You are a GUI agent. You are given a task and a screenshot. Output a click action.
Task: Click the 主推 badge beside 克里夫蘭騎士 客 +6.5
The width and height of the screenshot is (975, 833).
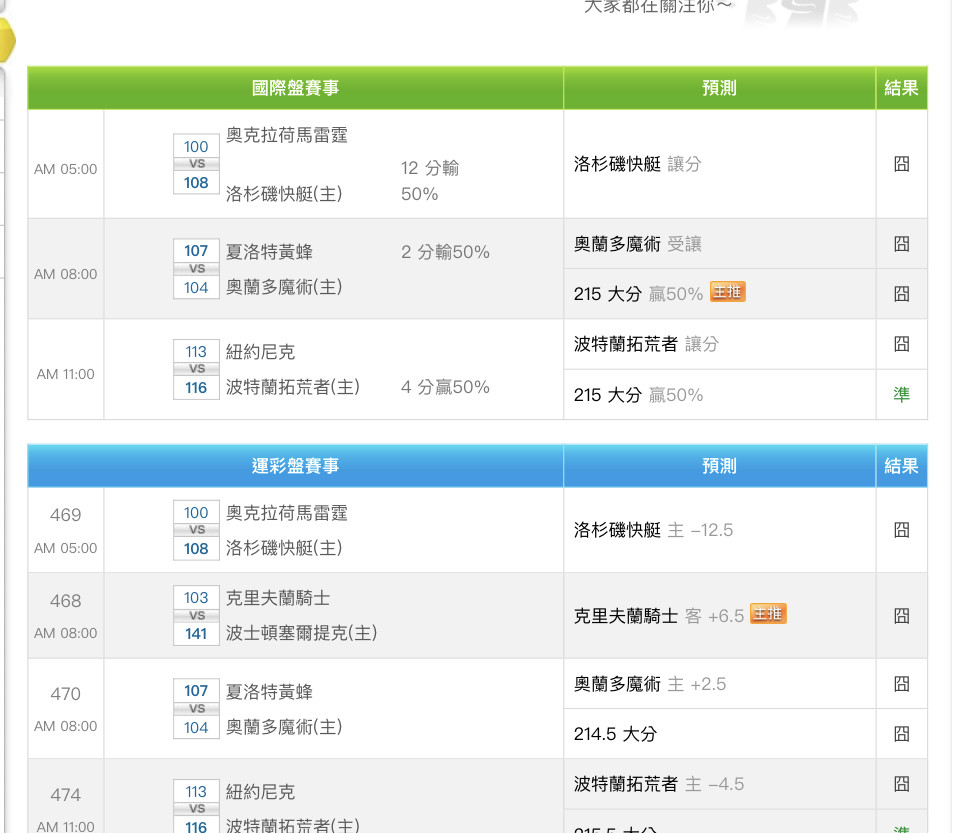tap(768, 614)
